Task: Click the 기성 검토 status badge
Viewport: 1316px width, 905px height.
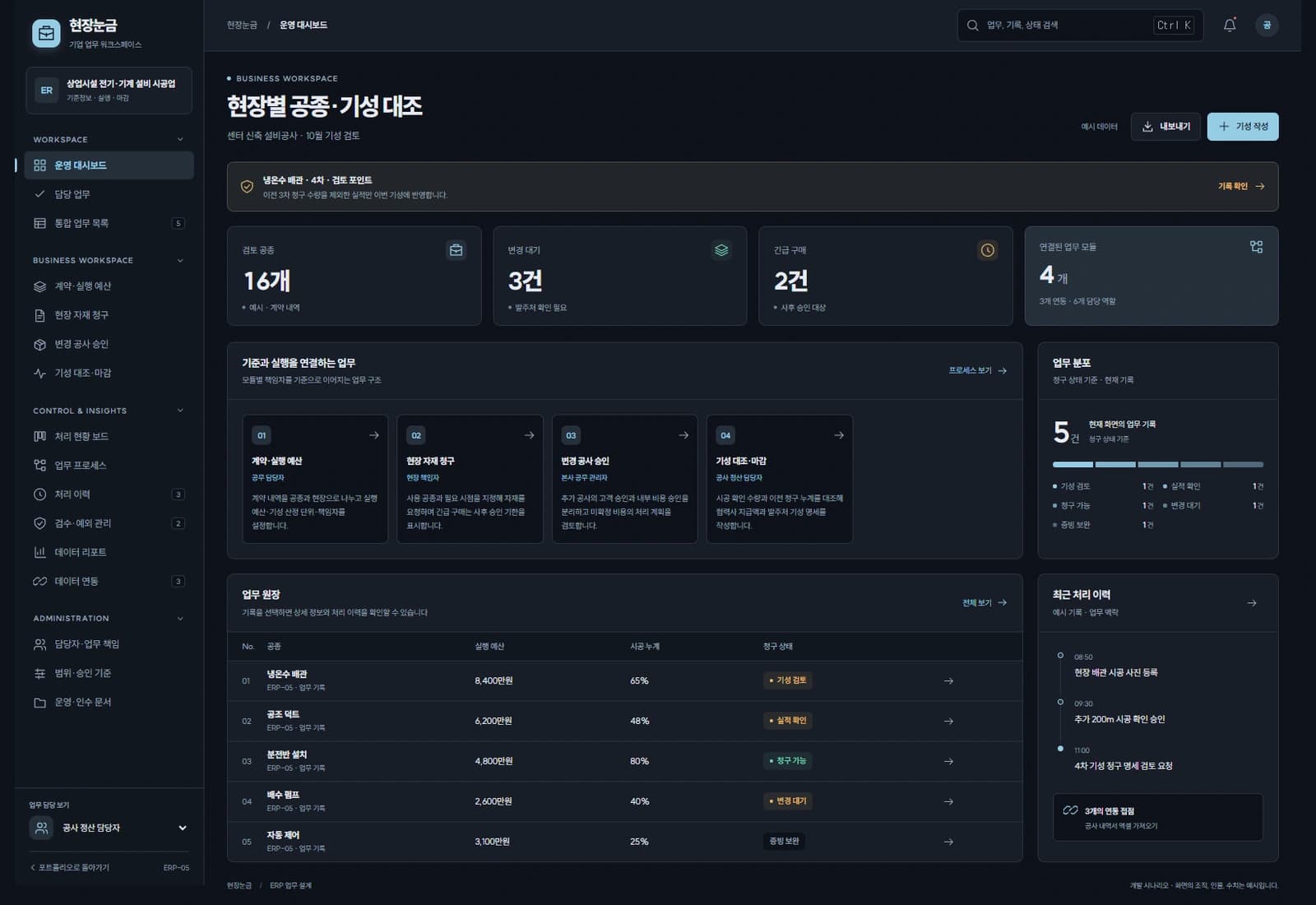Action: [x=788, y=680]
